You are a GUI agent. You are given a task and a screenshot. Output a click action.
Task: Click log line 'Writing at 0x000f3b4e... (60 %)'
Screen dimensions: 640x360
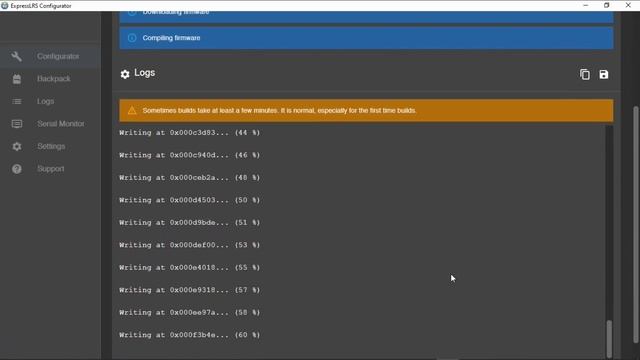click(x=189, y=335)
